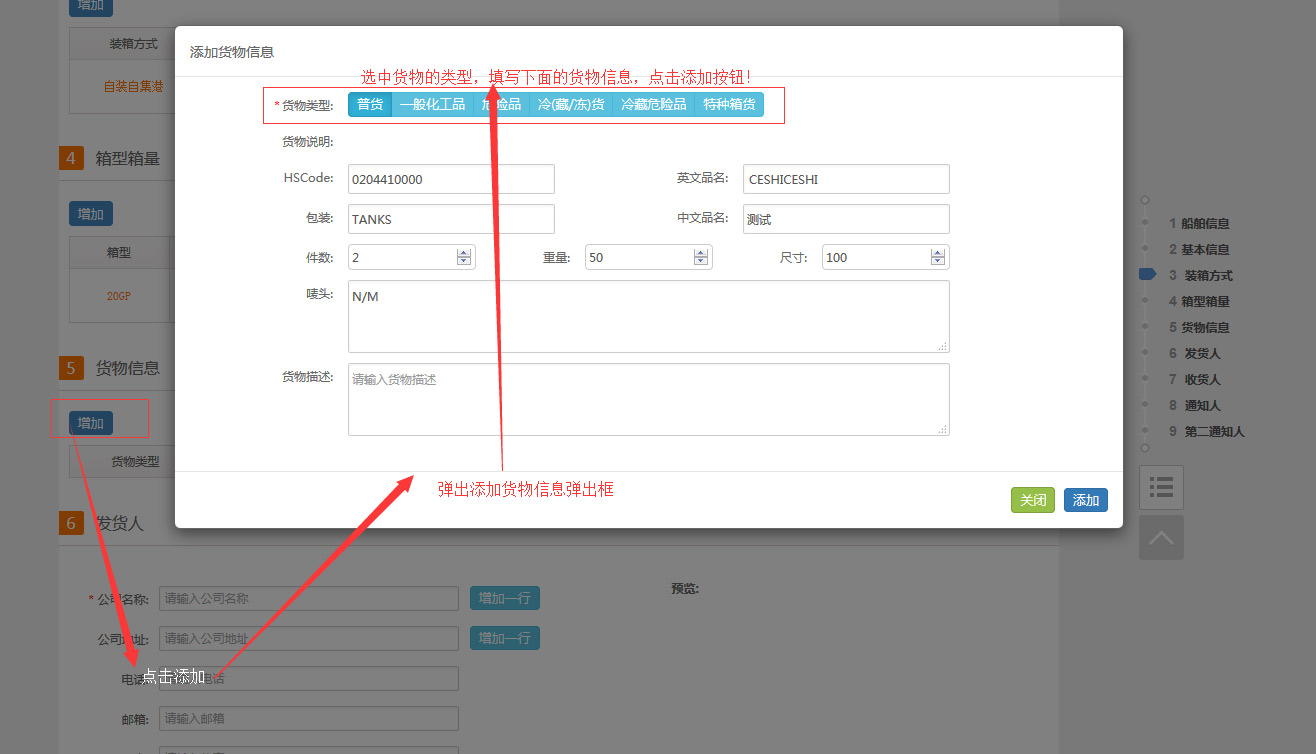Choose 特种箱货 cargo type
1316x754 pixels.
pos(729,104)
